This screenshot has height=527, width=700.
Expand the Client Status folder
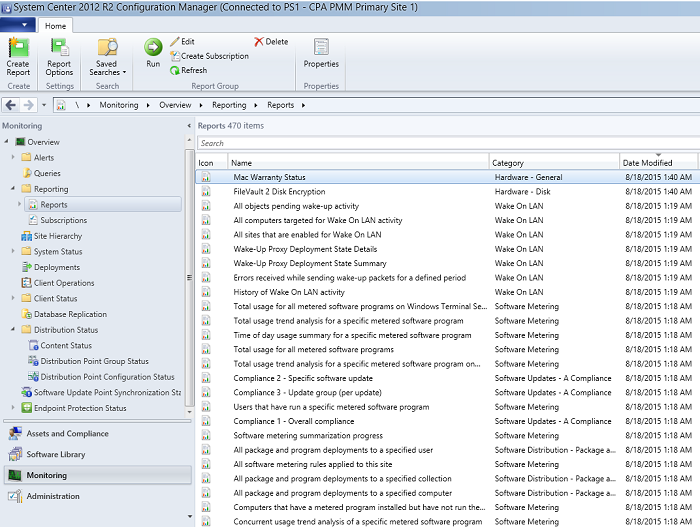click(x=13, y=298)
